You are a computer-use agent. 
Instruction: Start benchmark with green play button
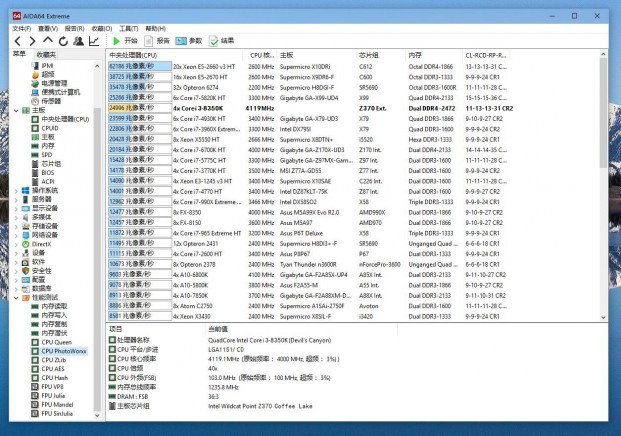(125, 41)
